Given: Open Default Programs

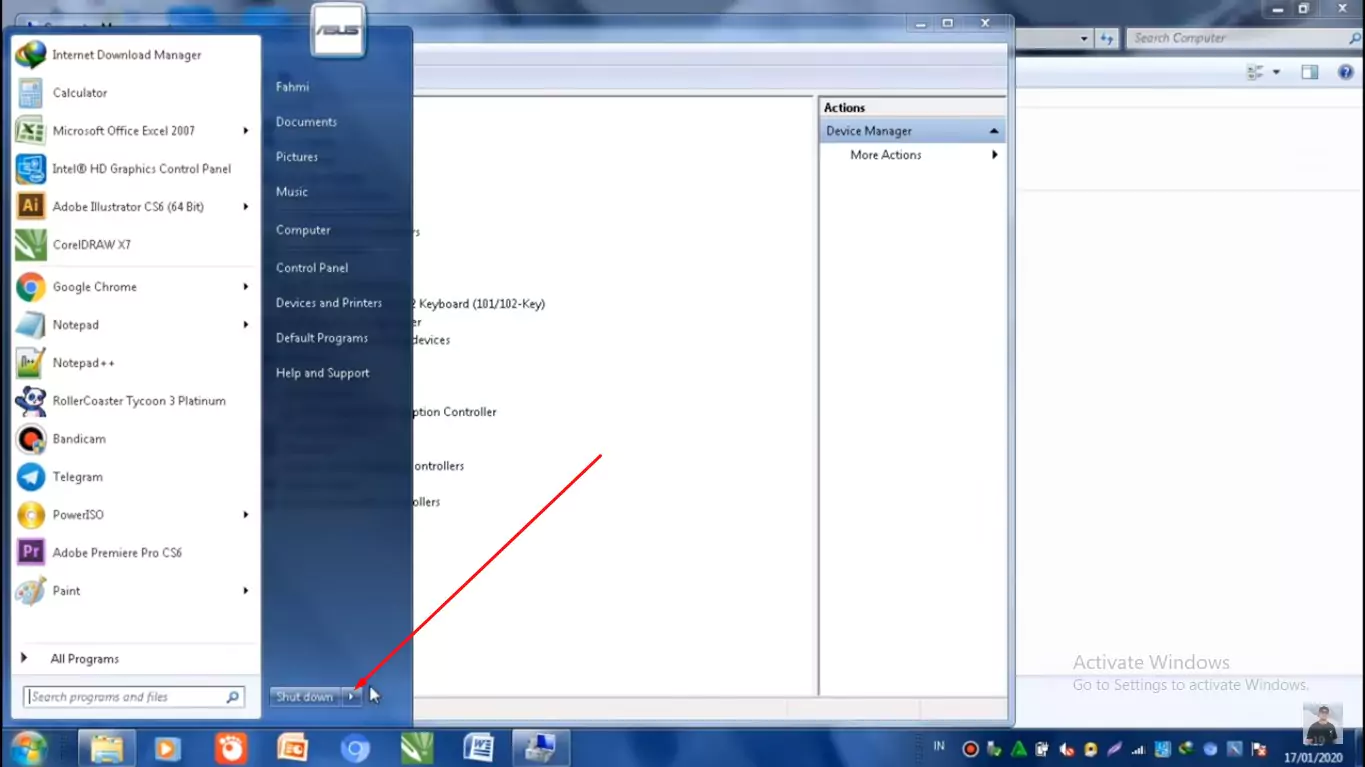Looking at the screenshot, I should [x=322, y=338].
